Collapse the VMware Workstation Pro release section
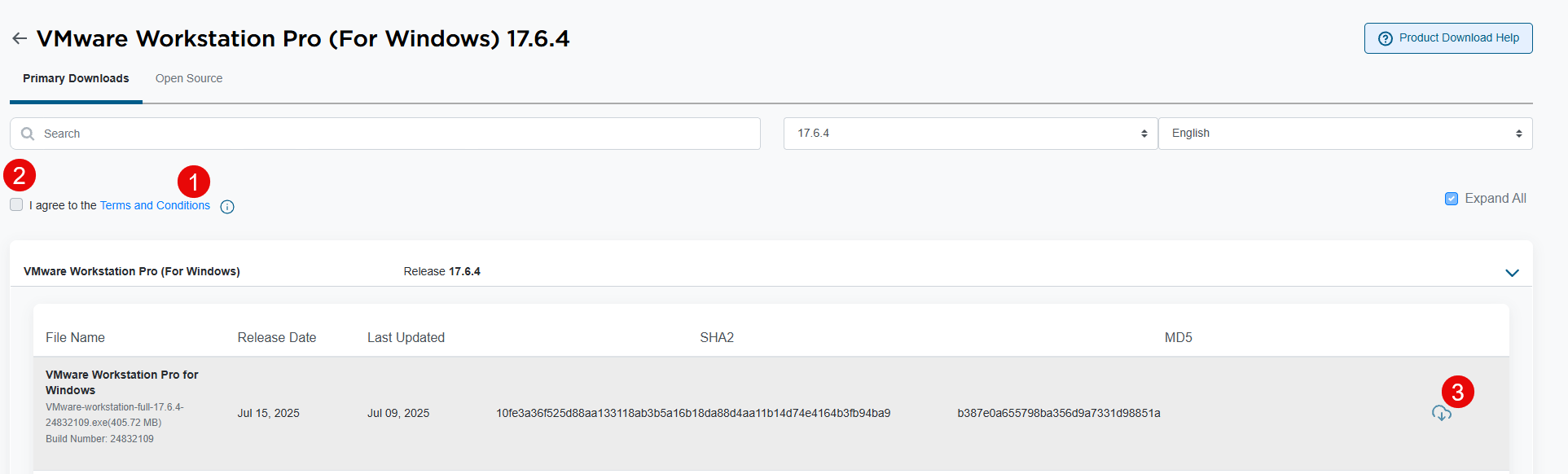Screen dimensions: 1568x474 (1512, 273)
